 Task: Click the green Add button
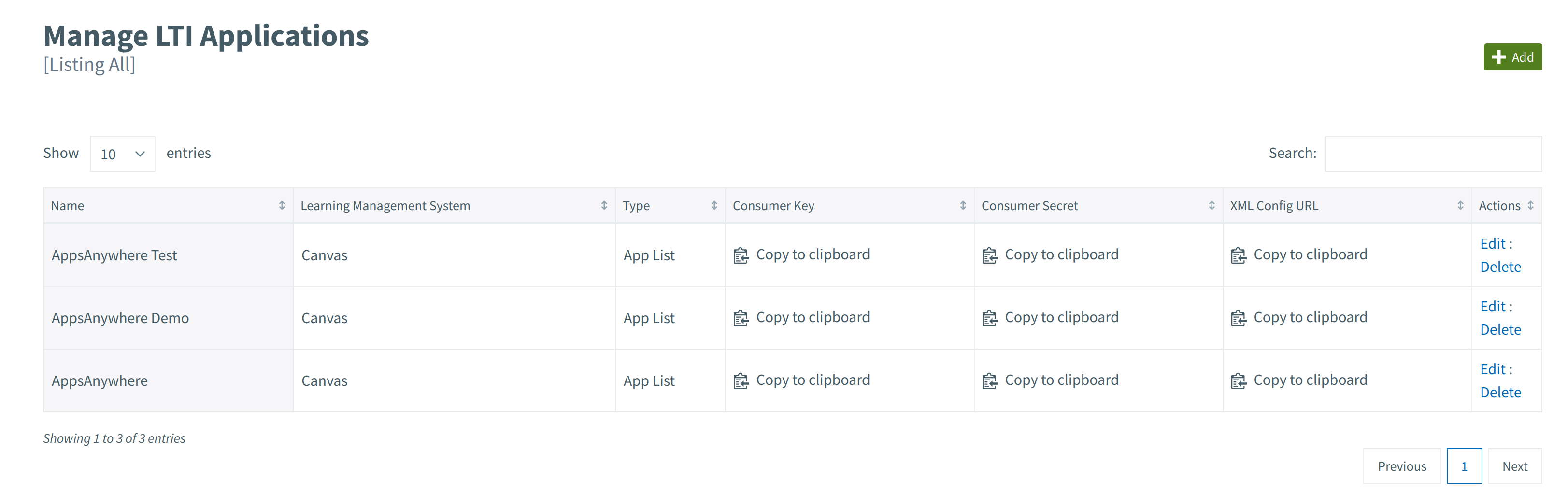tap(1512, 57)
